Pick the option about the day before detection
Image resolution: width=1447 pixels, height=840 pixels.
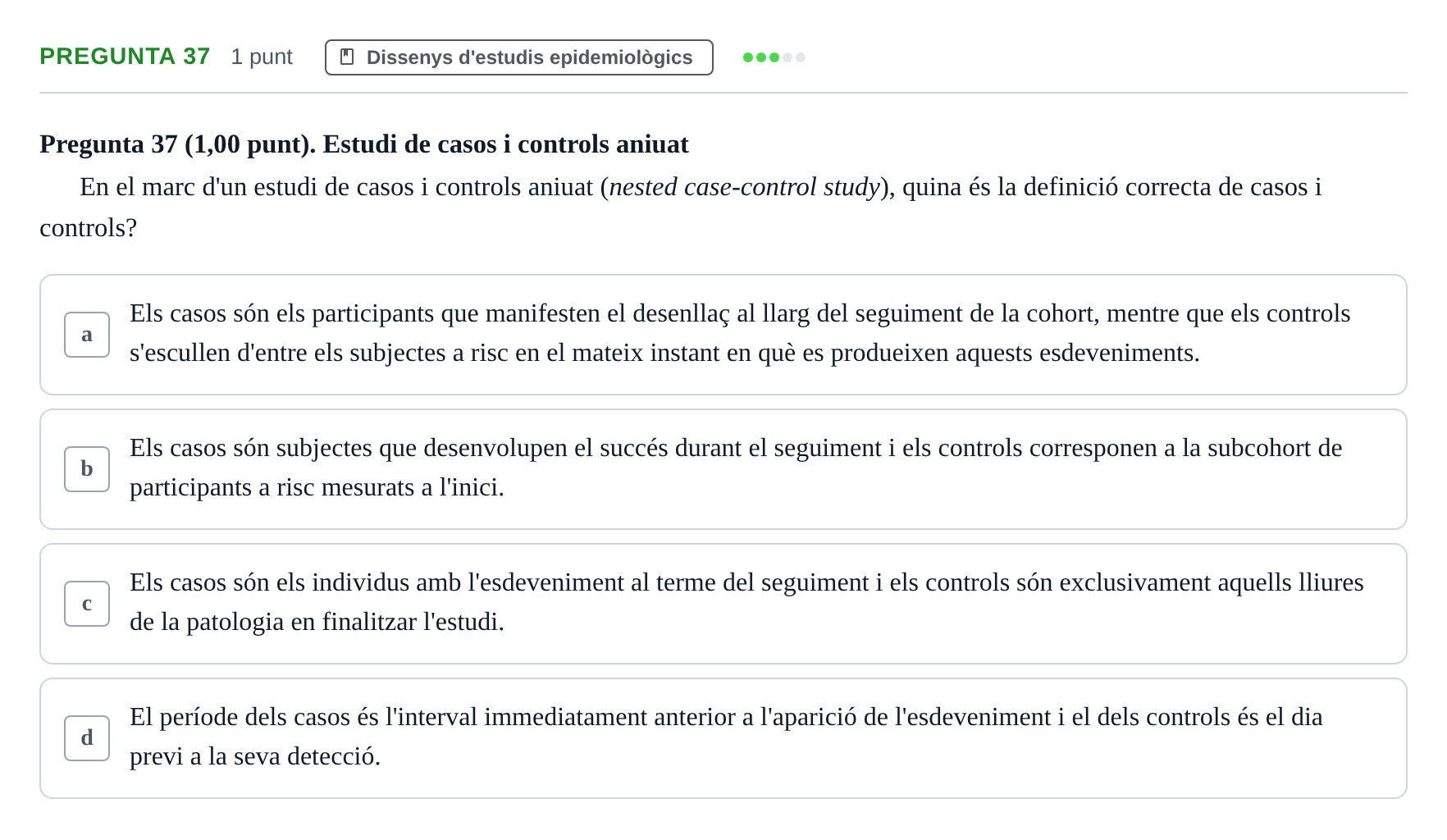[x=723, y=738]
